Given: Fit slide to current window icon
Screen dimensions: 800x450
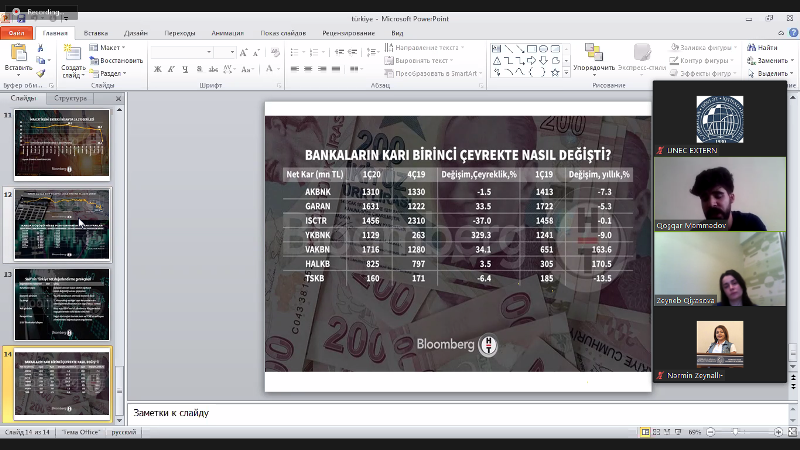Looking at the screenshot, I should 792,432.
